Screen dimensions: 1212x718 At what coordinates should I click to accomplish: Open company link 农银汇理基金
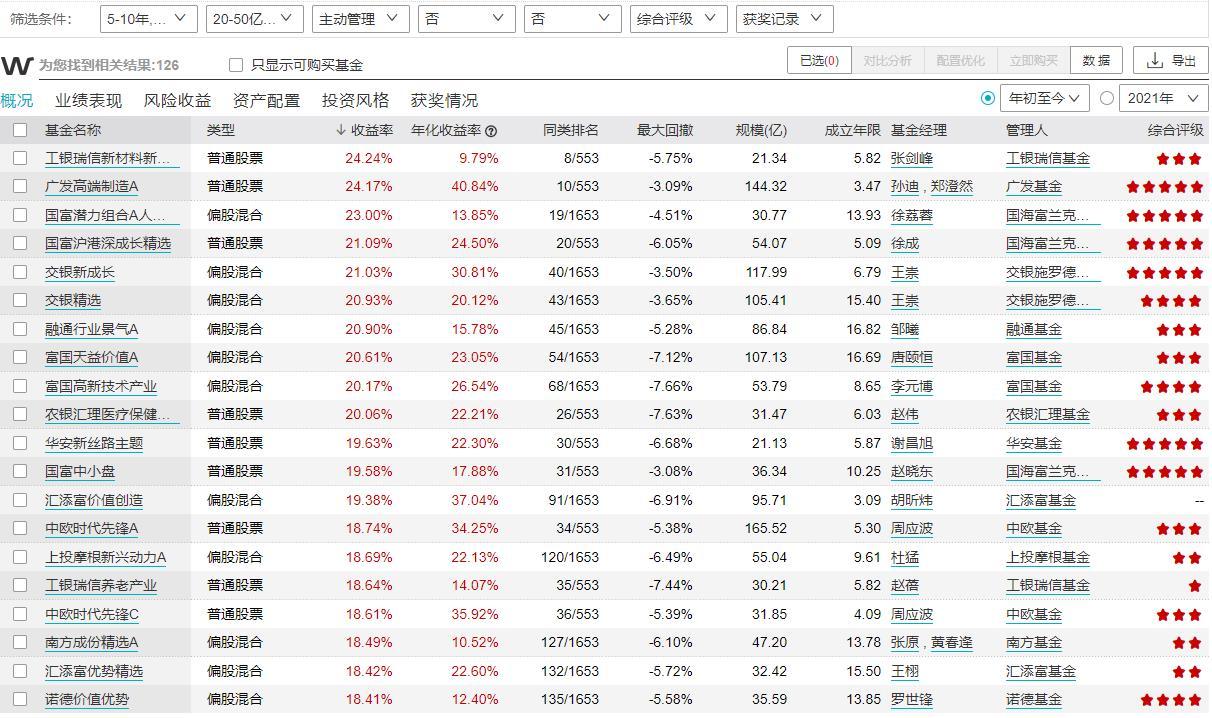point(1048,414)
